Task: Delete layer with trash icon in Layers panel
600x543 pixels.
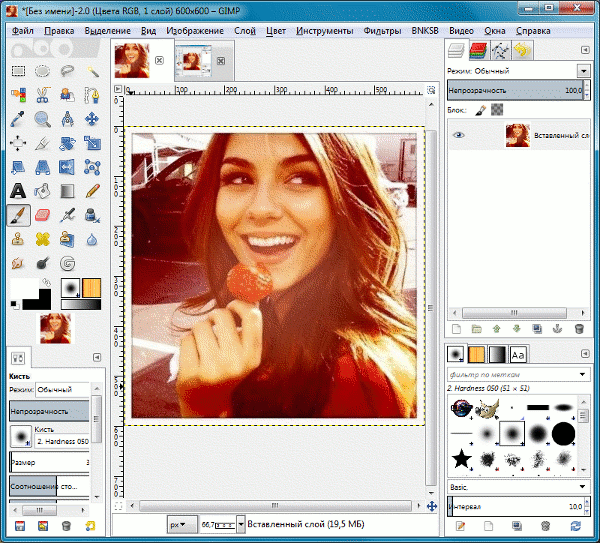Action: 578,328
